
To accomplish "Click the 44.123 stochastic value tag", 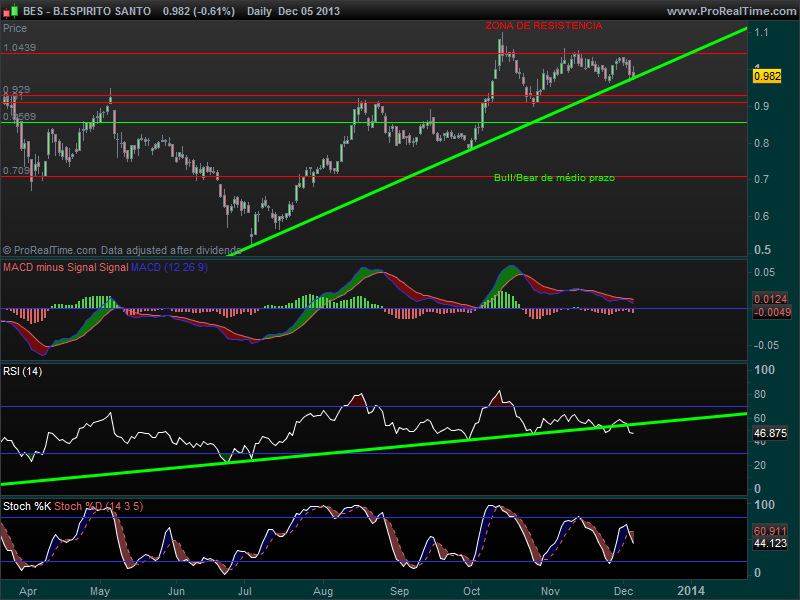I will 770,543.
